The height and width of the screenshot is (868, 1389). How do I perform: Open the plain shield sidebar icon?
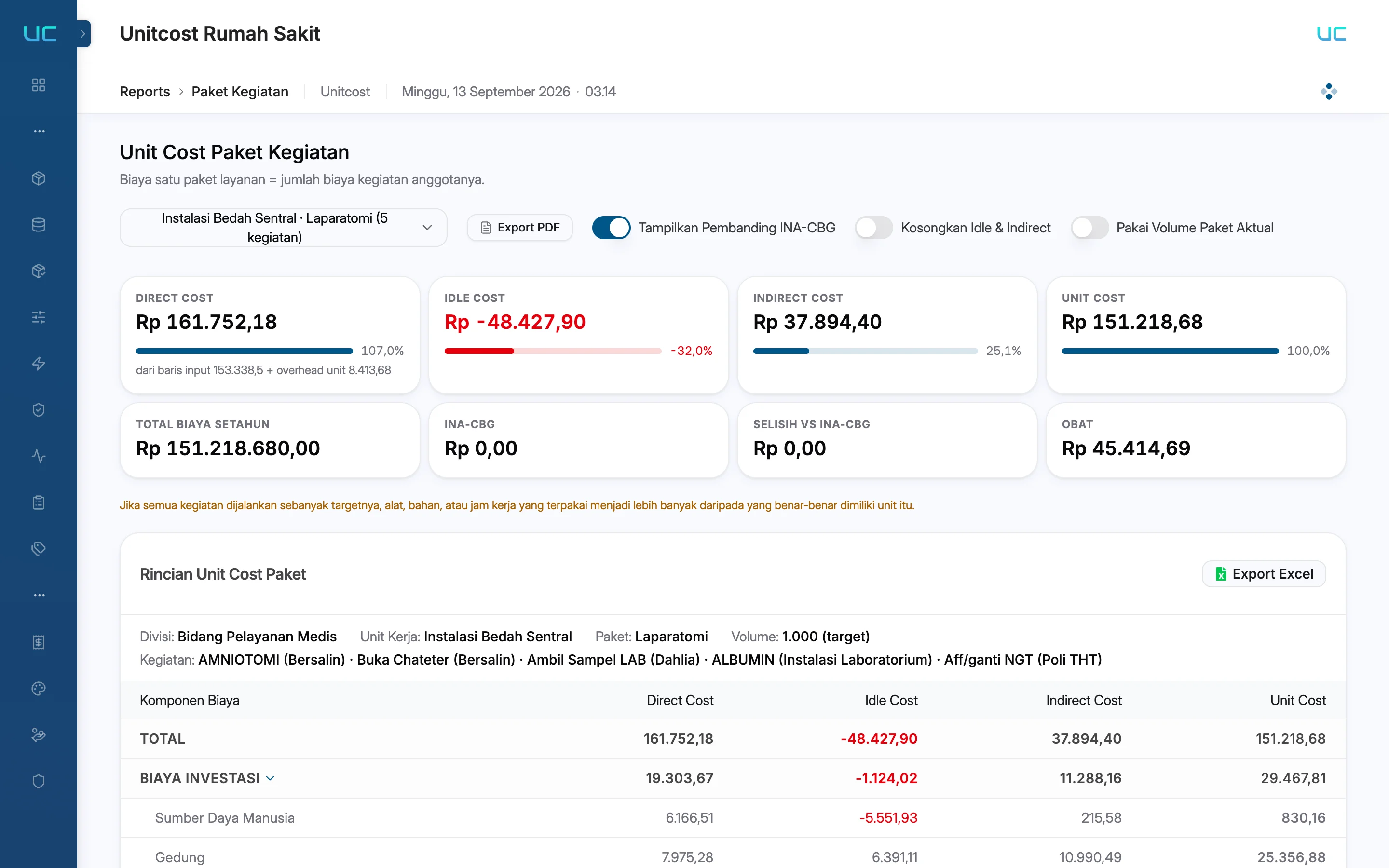(x=39, y=781)
